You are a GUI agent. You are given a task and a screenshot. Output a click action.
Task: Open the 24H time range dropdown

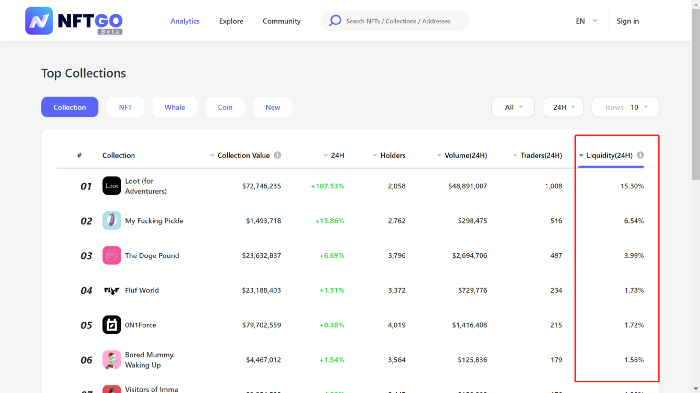563,107
